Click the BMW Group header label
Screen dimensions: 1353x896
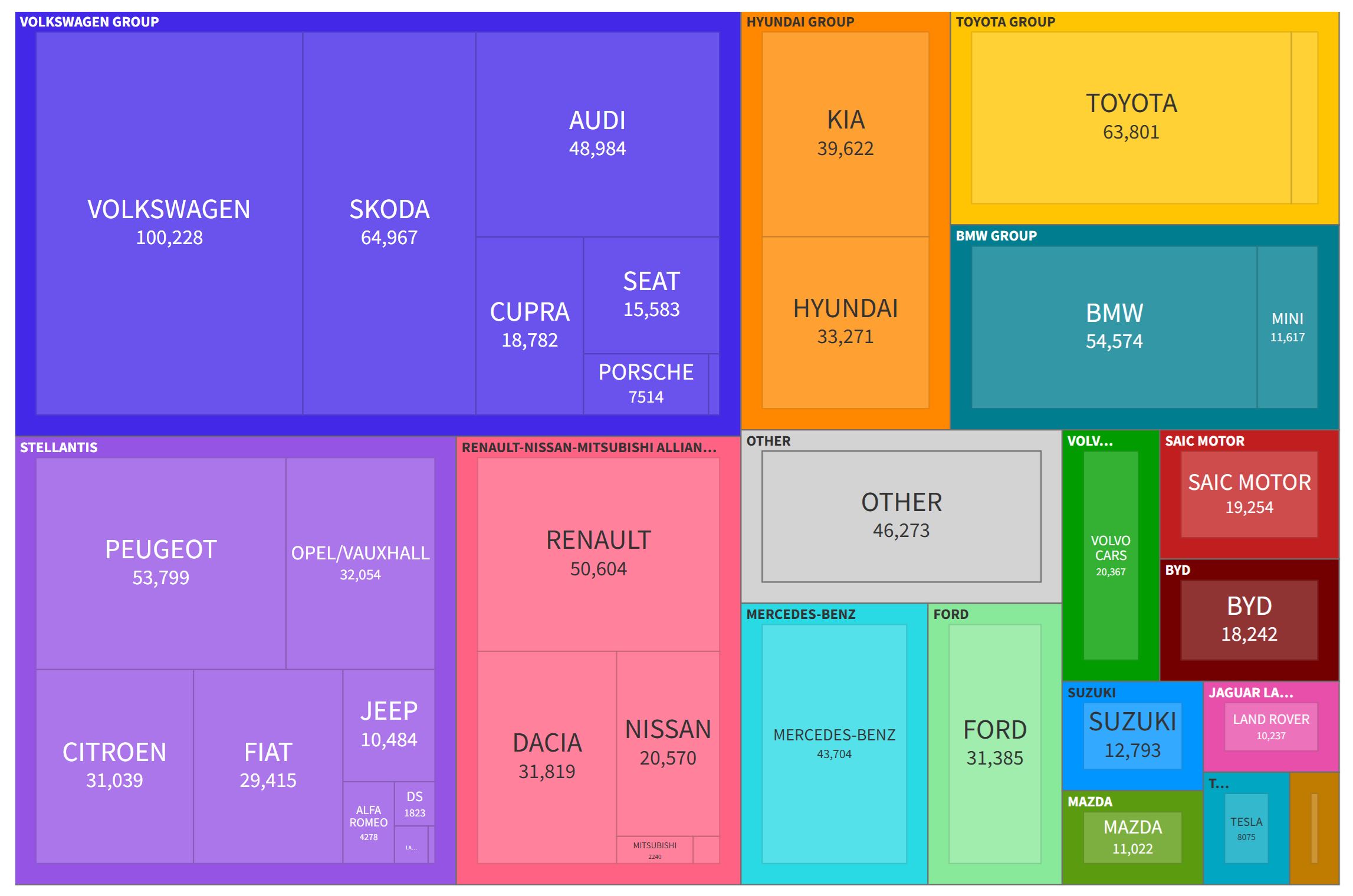click(996, 236)
